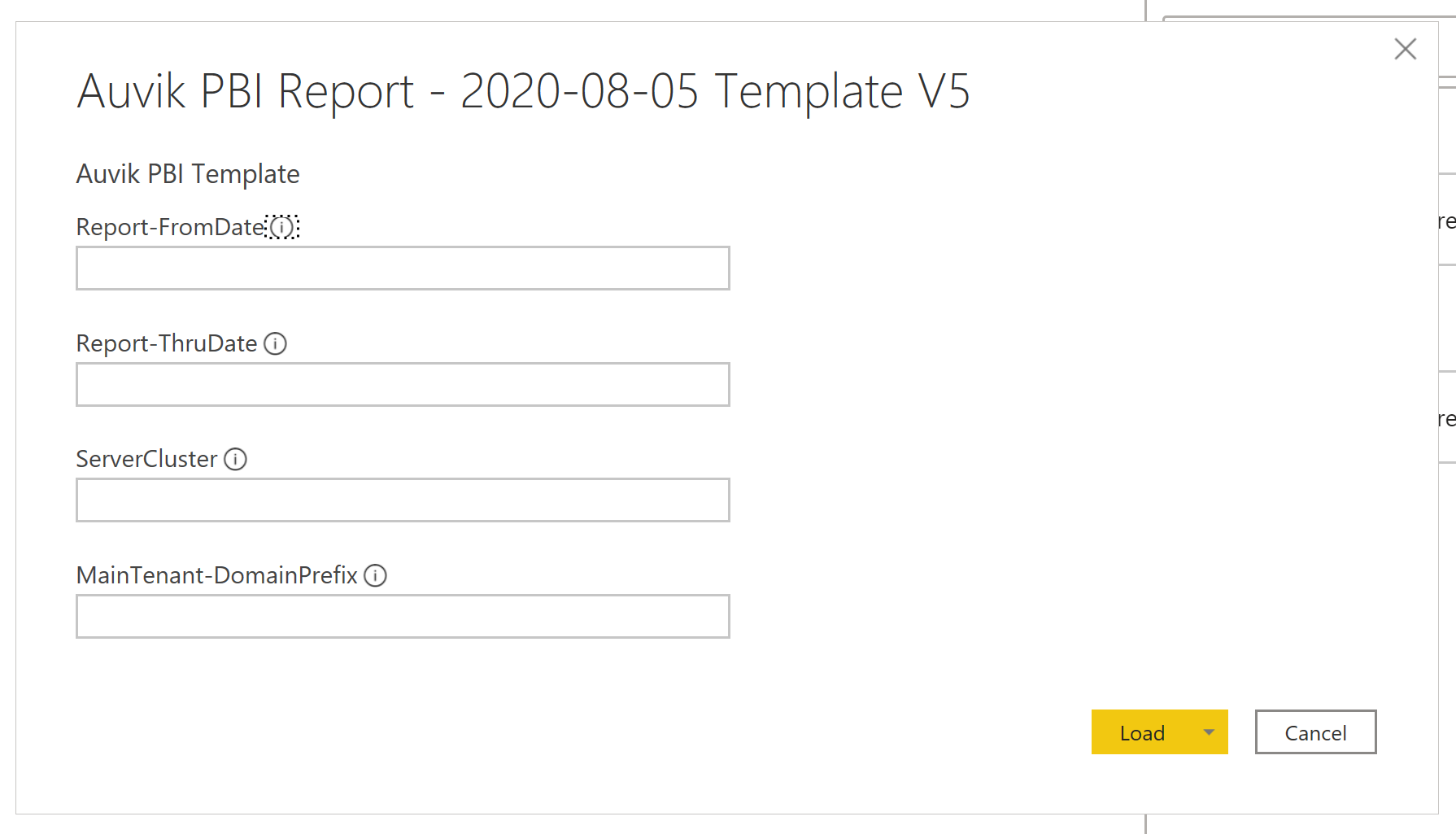Click the lower partially hidden 're' background item

coord(1446,419)
